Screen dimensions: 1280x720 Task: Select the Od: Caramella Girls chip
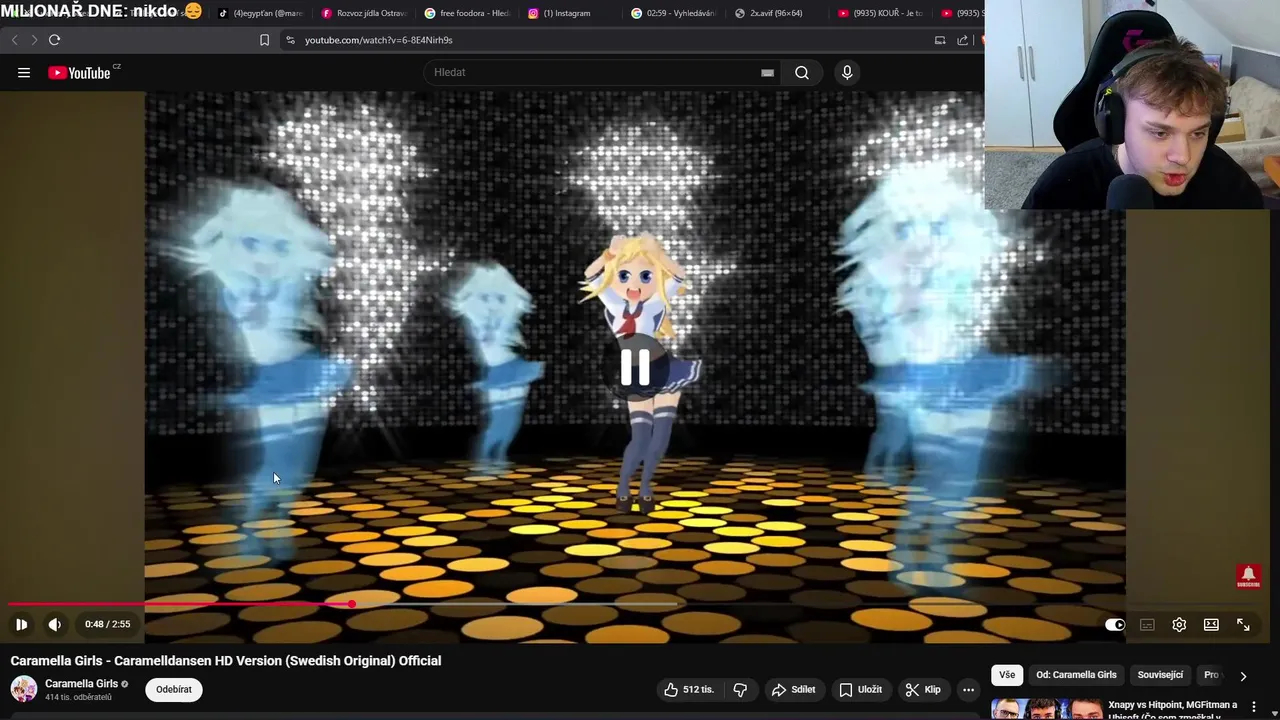coord(1076,675)
